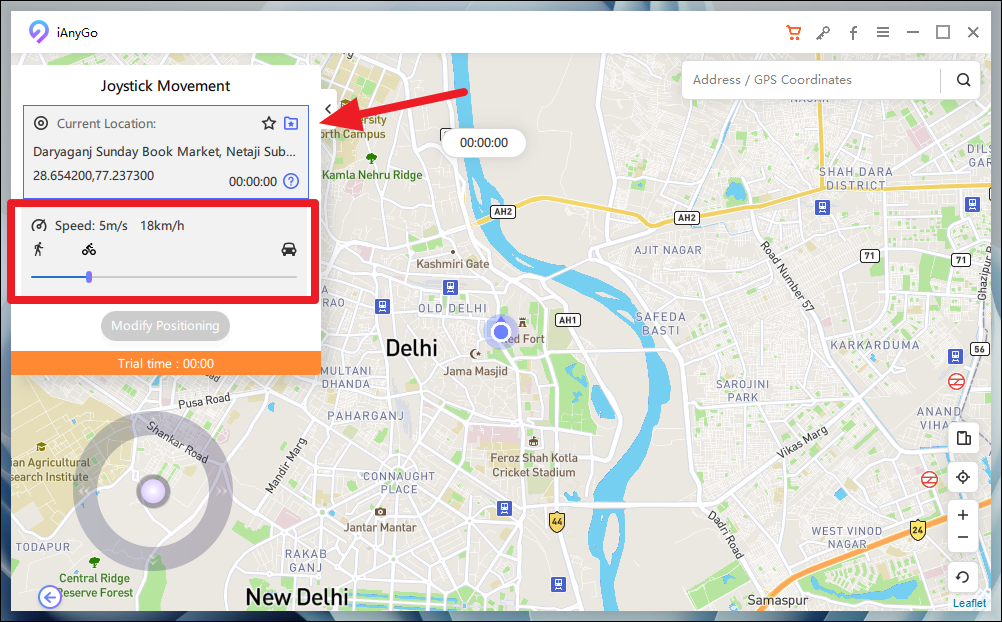
Task: Click the joystick down direction arrow
Action: (x=153, y=561)
